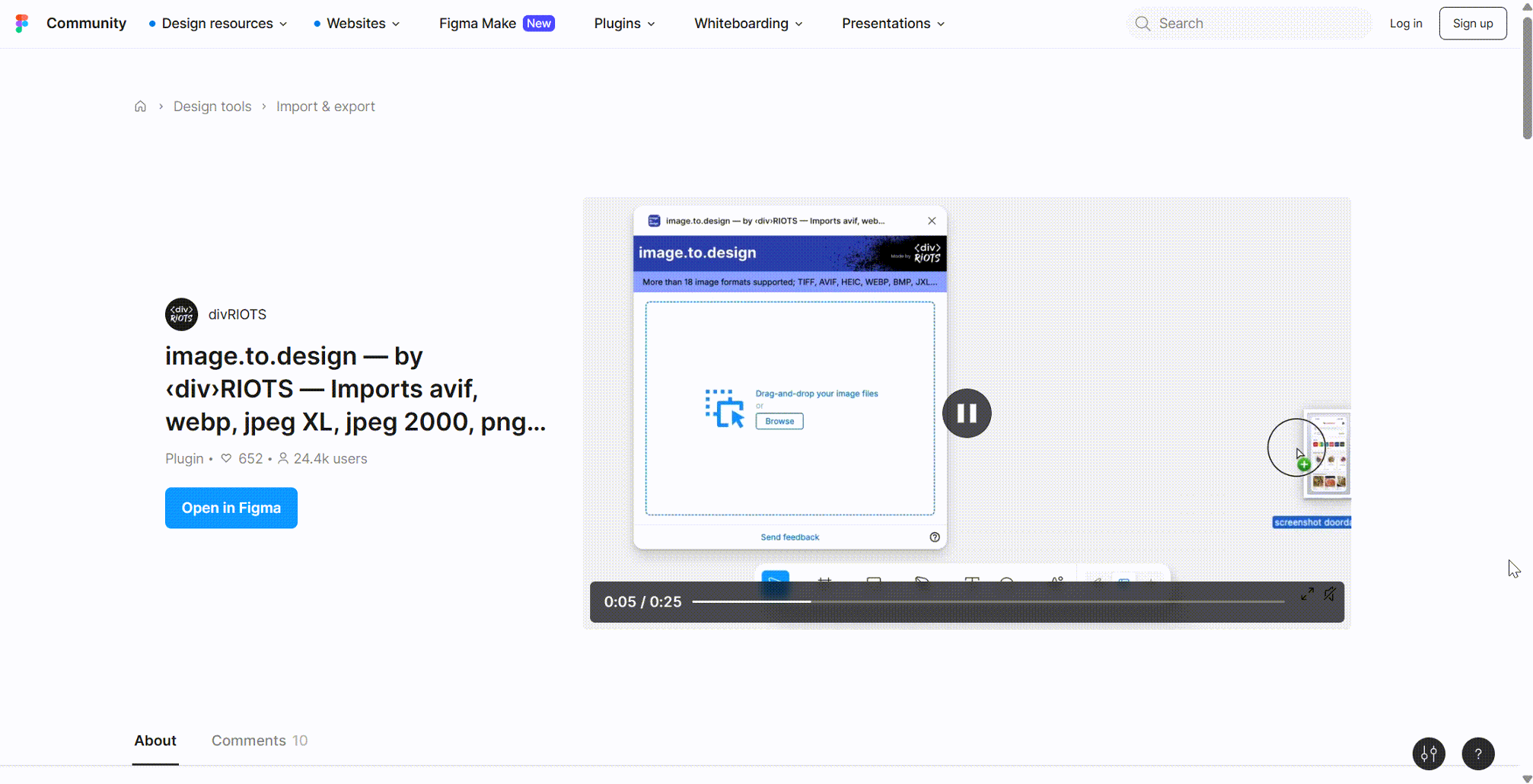Viewport: 1533px width, 784px height.
Task: Click the heart like icon
Action: click(x=226, y=458)
